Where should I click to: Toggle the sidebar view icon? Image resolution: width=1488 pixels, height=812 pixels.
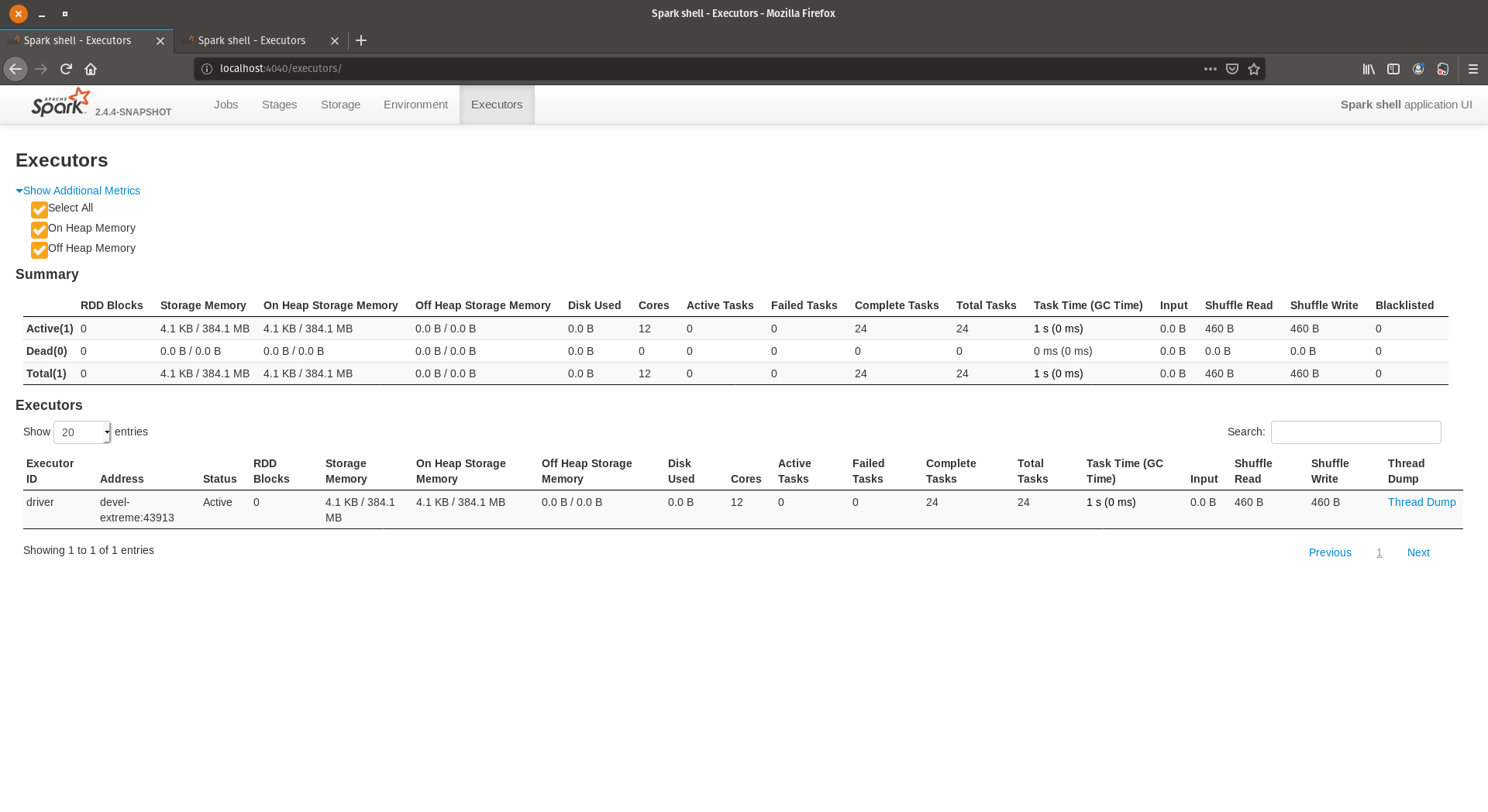pyautogui.click(x=1393, y=69)
